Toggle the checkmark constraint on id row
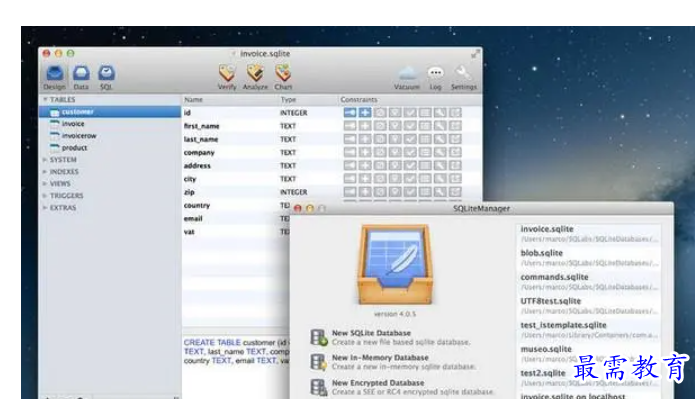The image size is (695, 399). coord(410,113)
